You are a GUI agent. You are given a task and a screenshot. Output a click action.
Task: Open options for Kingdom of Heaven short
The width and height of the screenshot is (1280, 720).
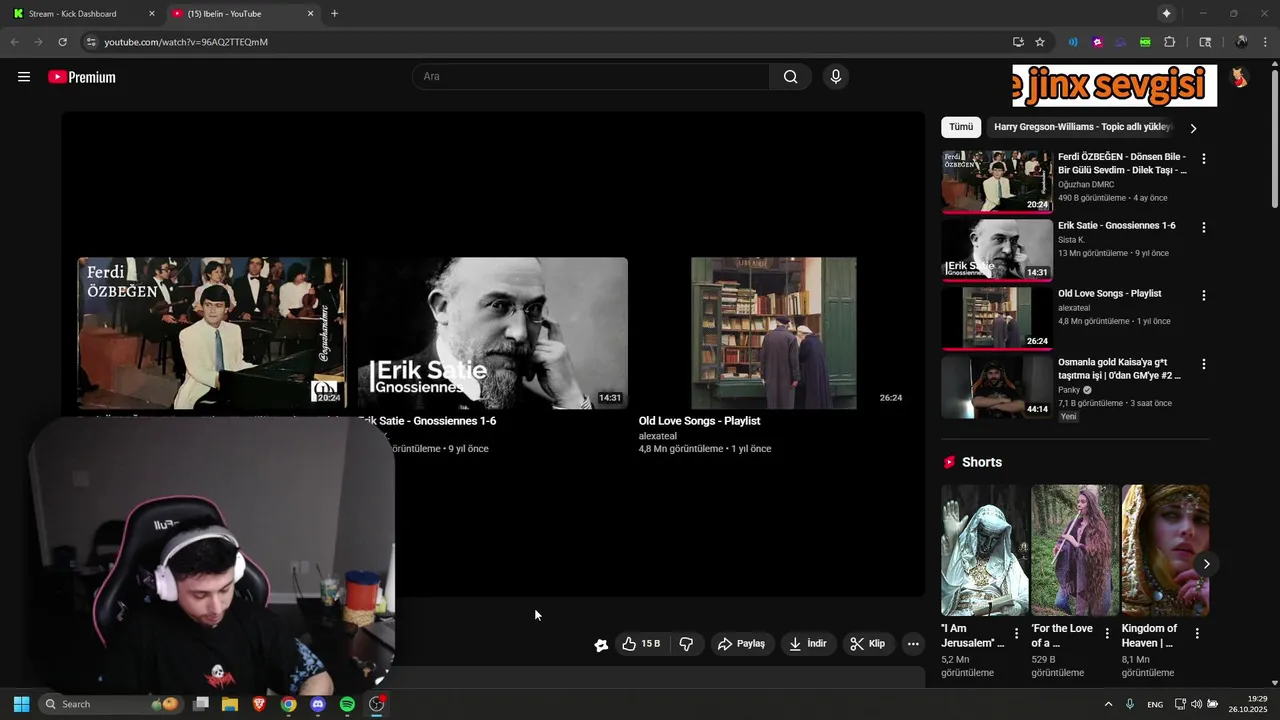[1197, 633]
